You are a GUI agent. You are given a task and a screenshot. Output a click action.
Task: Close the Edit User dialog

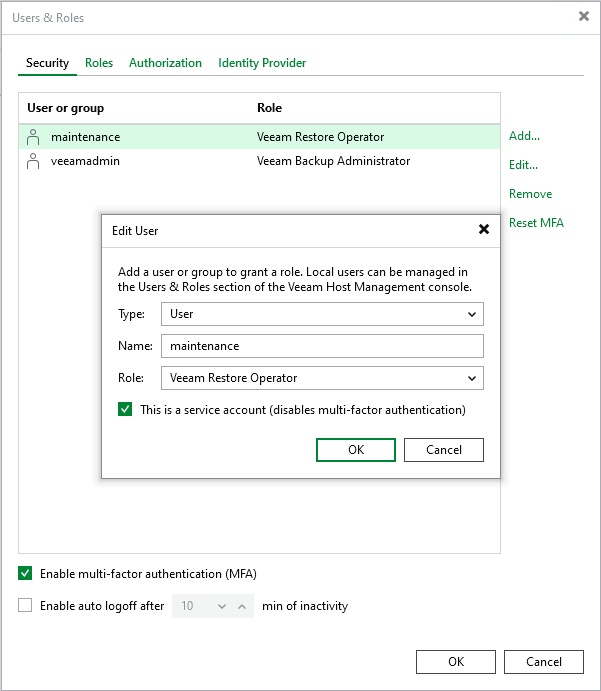click(484, 229)
